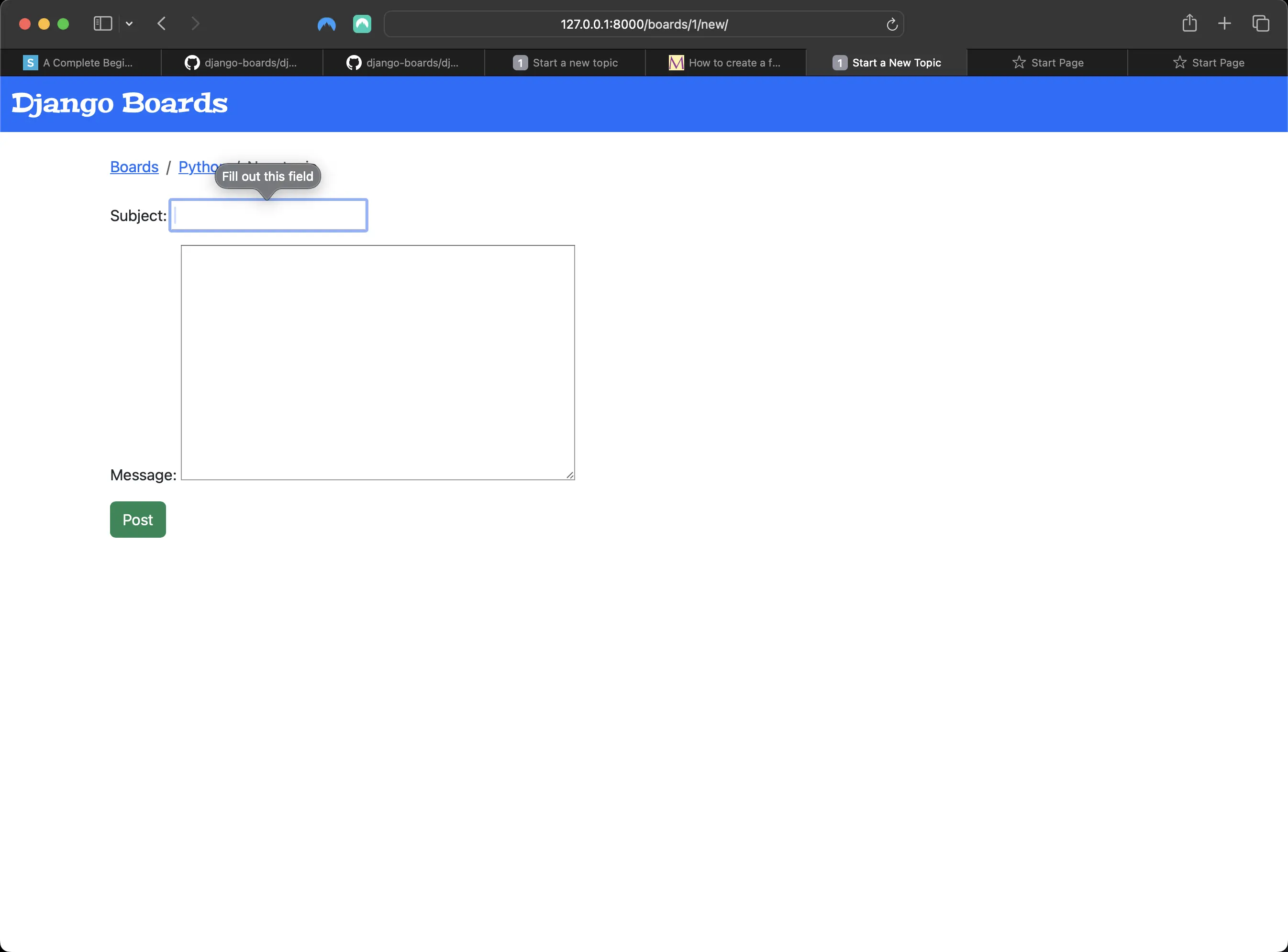Click the 'M' favicon on the How to create tab
This screenshot has width=1288, height=952.
click(x=676, y=62)
